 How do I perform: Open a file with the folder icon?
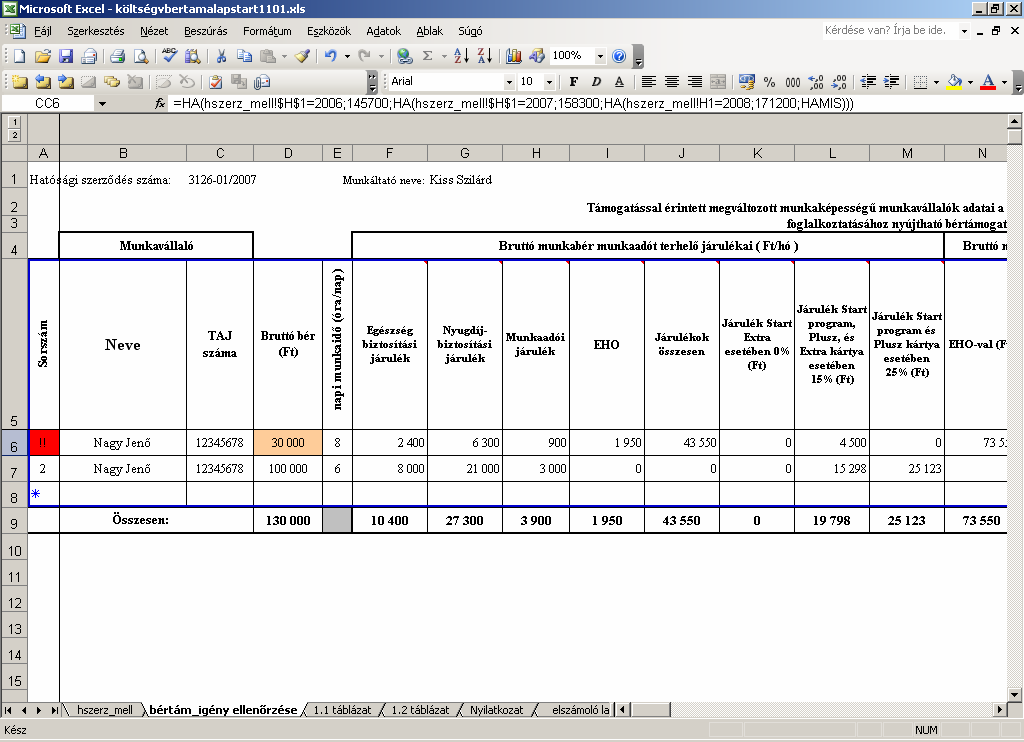click(42, 56)
